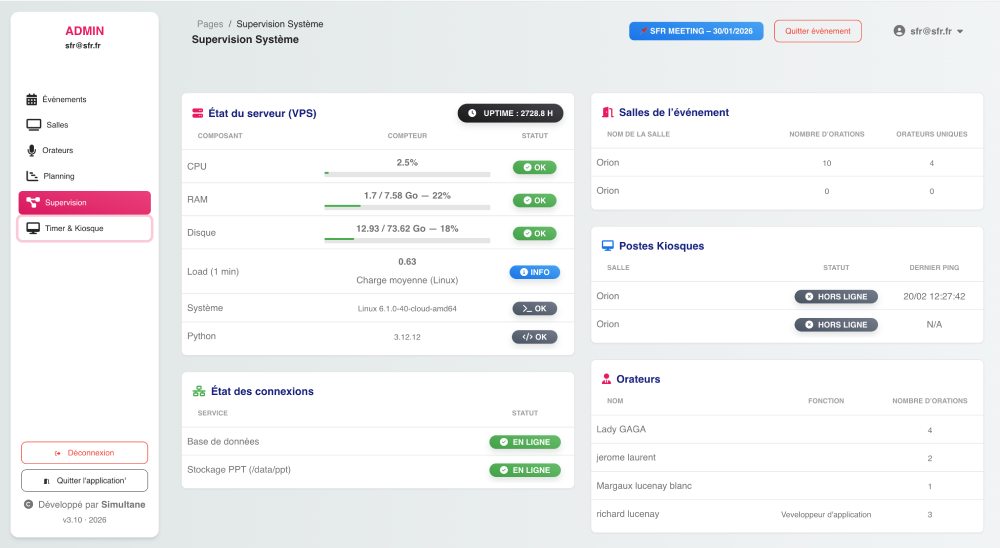1000x548 pixels.
Task: Click the speaker icon next to Orateurs panel title
Action: pos(607,379)
